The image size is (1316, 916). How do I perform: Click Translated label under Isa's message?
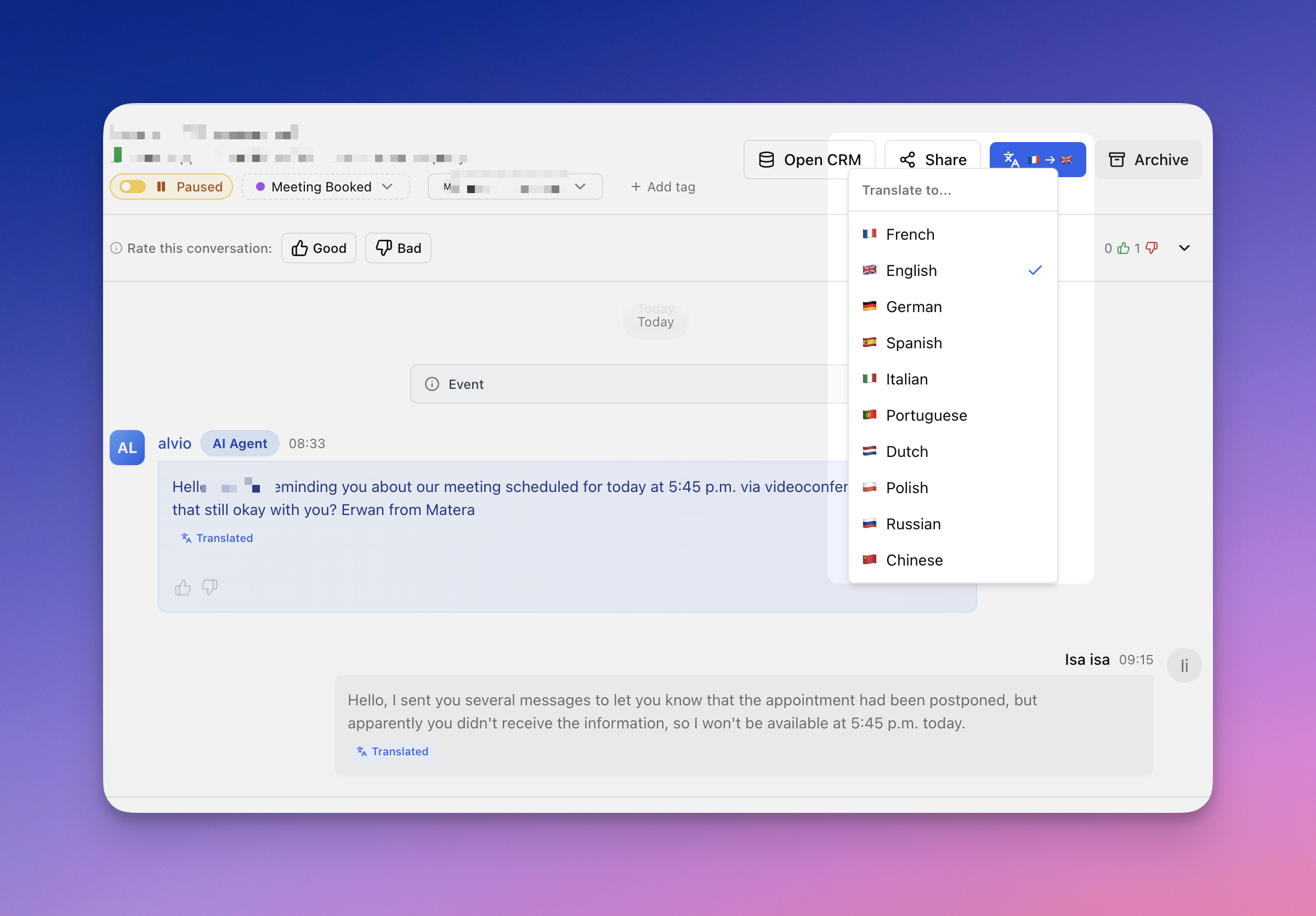coord(393,751)
